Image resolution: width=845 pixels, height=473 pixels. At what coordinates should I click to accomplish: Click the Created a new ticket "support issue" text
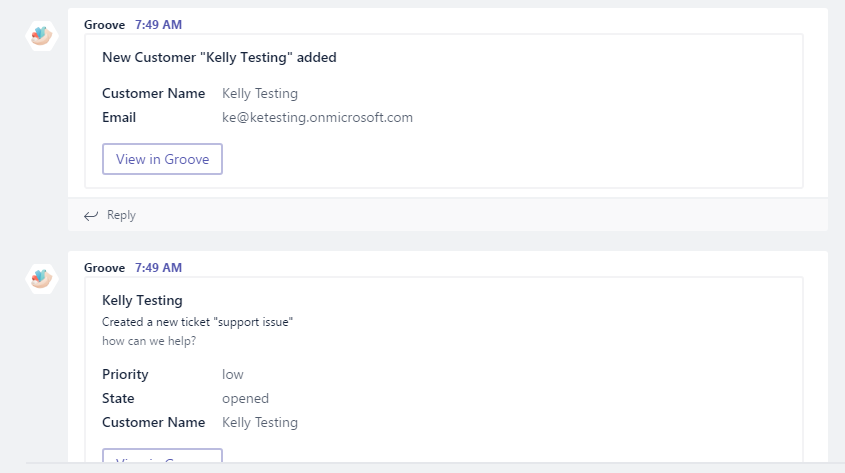click(197, 322)
